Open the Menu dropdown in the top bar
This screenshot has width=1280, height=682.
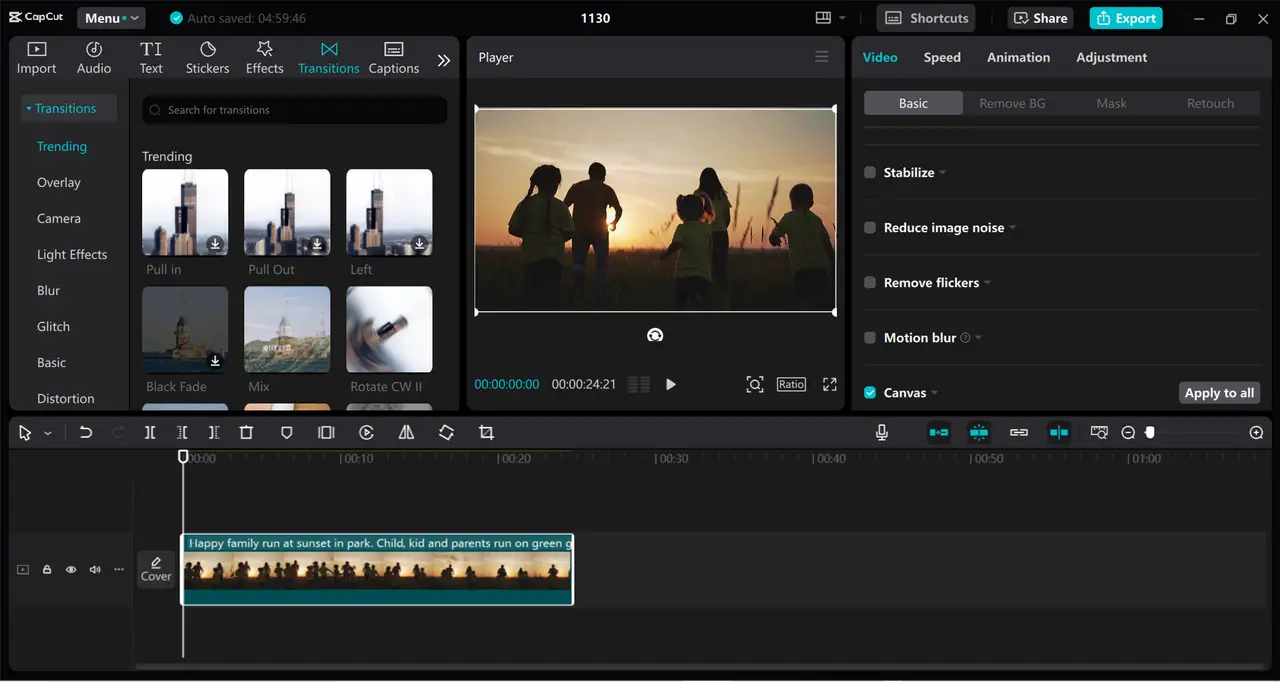point(110,17)
